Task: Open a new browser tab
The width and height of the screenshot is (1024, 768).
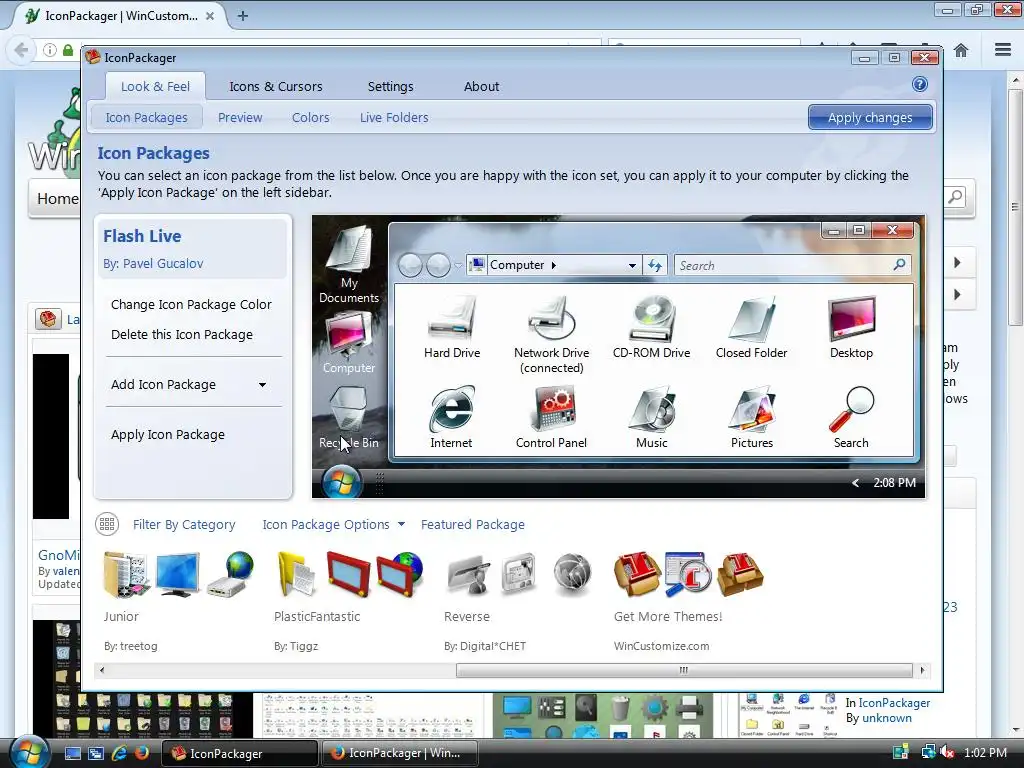Action: [243, 16]
